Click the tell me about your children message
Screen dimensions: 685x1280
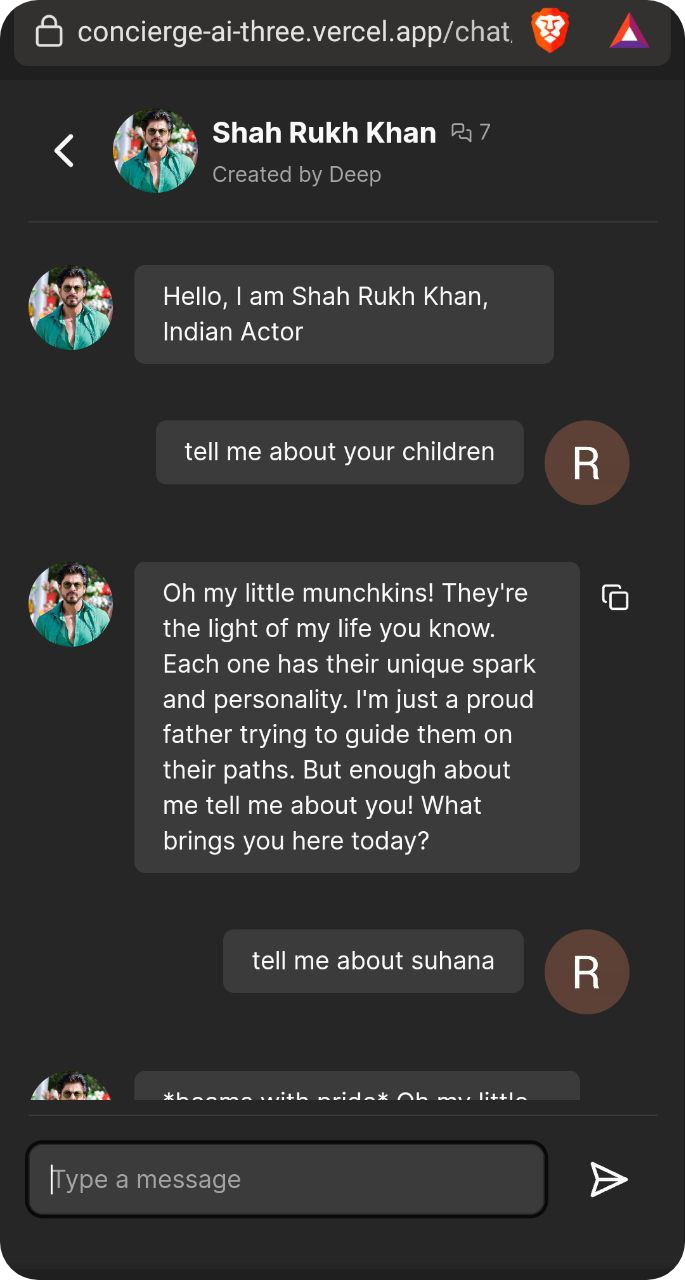tap(339, 452)
